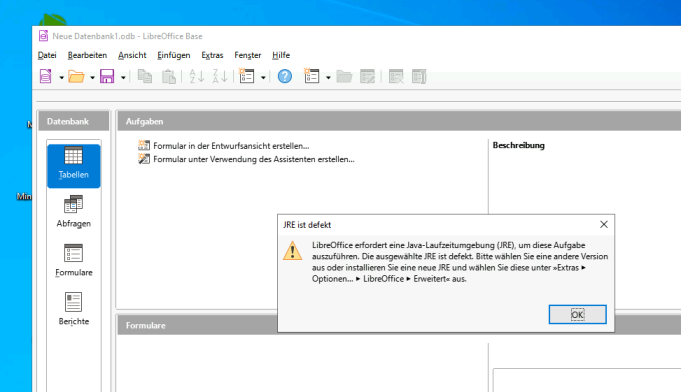Image resolution: width=681 pixels, height=392 pixels.
Task: Open the Bearbeiten menu
Action: coord(87,55)
